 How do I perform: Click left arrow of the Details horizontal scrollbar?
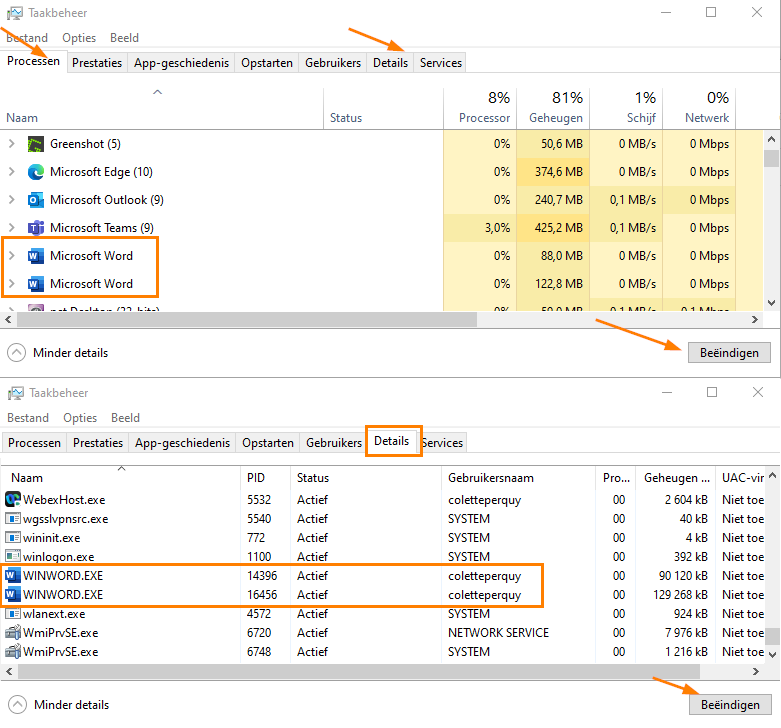(x=8, y=671)
